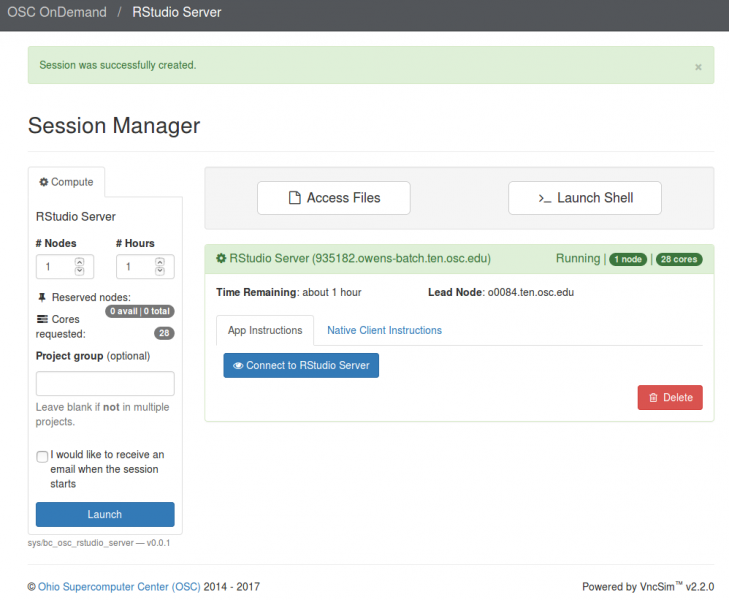Click the Running status text

[578, 258]
